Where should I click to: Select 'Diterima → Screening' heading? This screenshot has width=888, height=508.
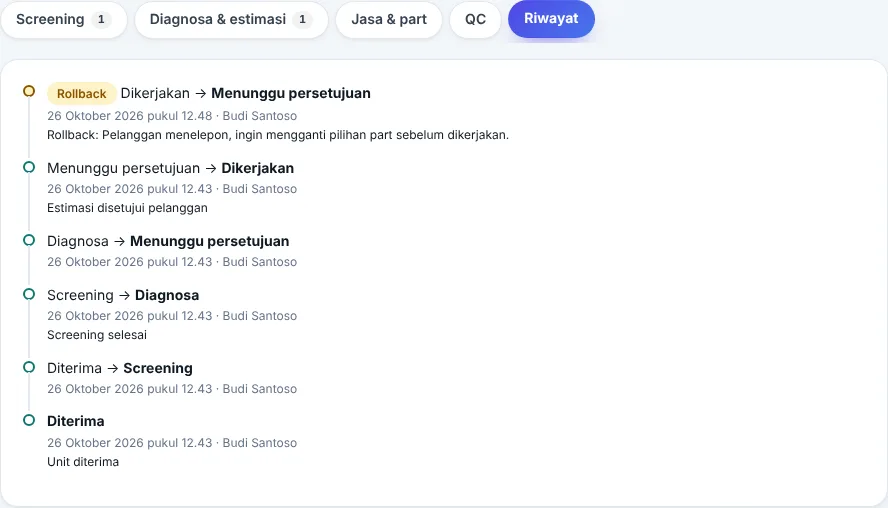119,368
